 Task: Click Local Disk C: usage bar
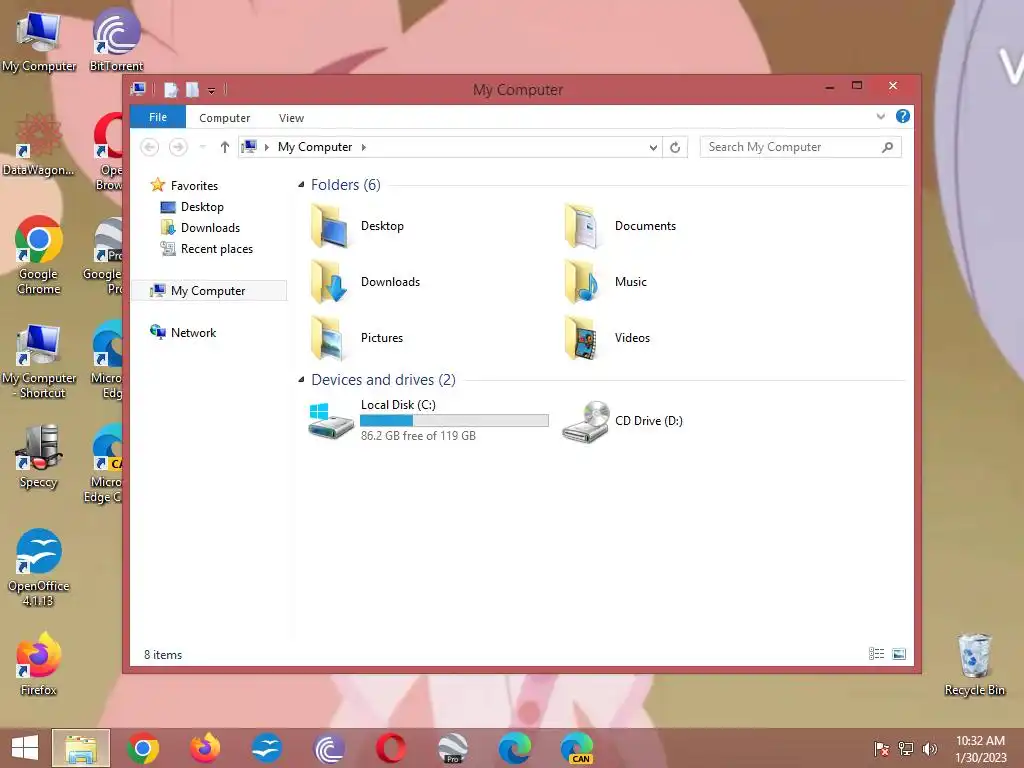(x=455, y=421)
